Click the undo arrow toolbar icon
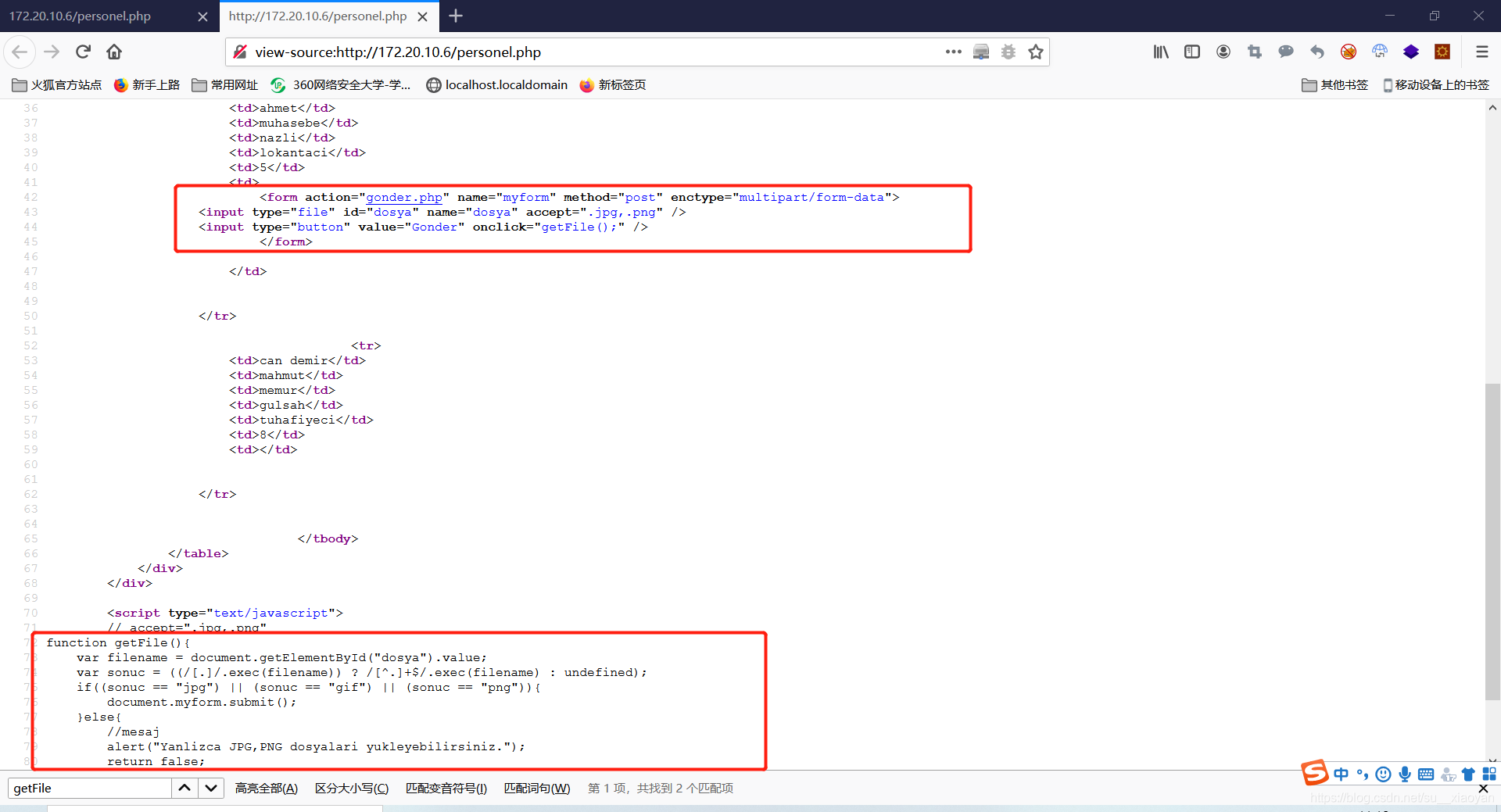The height and width of the screenshot is (812, 1501). click(1317, 52)
